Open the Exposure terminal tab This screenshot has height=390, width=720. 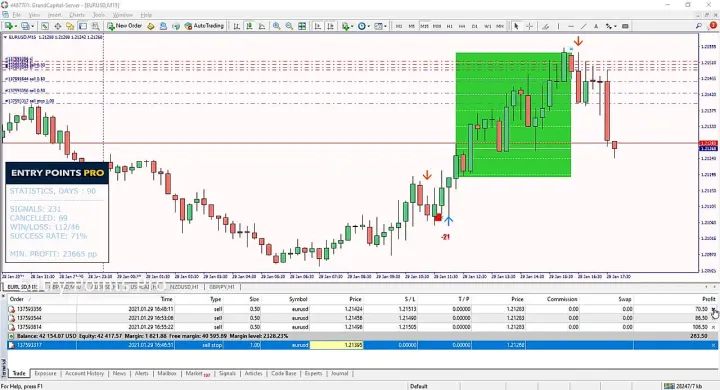pyautogui.click(x=45, y=373)
